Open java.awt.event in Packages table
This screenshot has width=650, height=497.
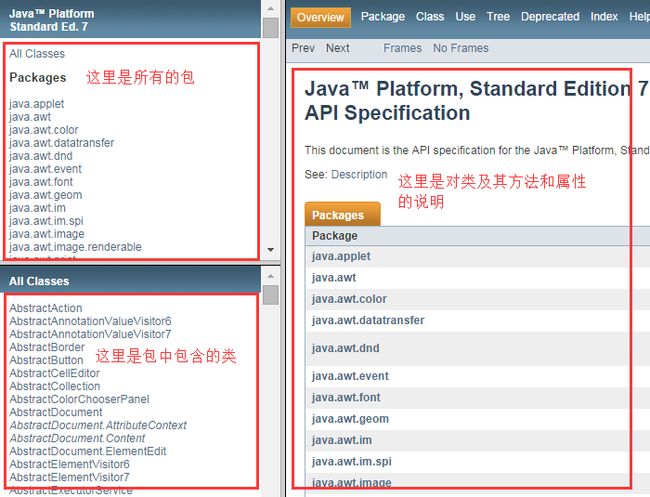[x=350, y=376]
